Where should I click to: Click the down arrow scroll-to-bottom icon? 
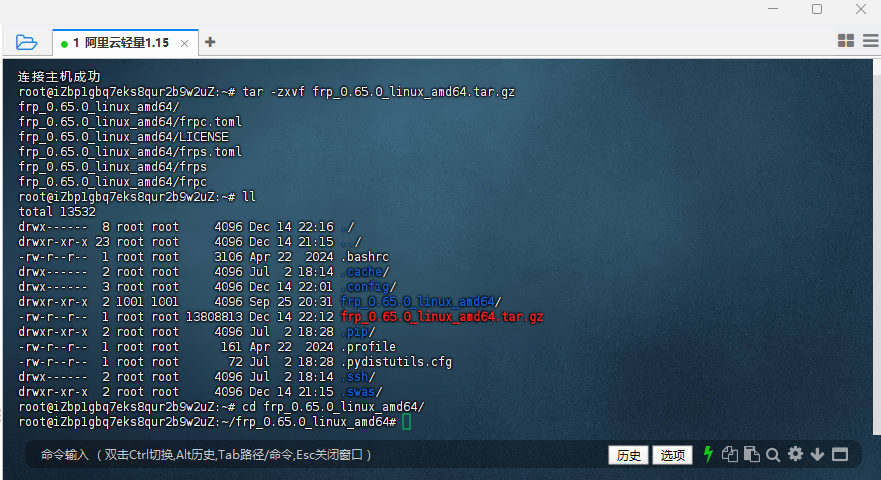817,454
